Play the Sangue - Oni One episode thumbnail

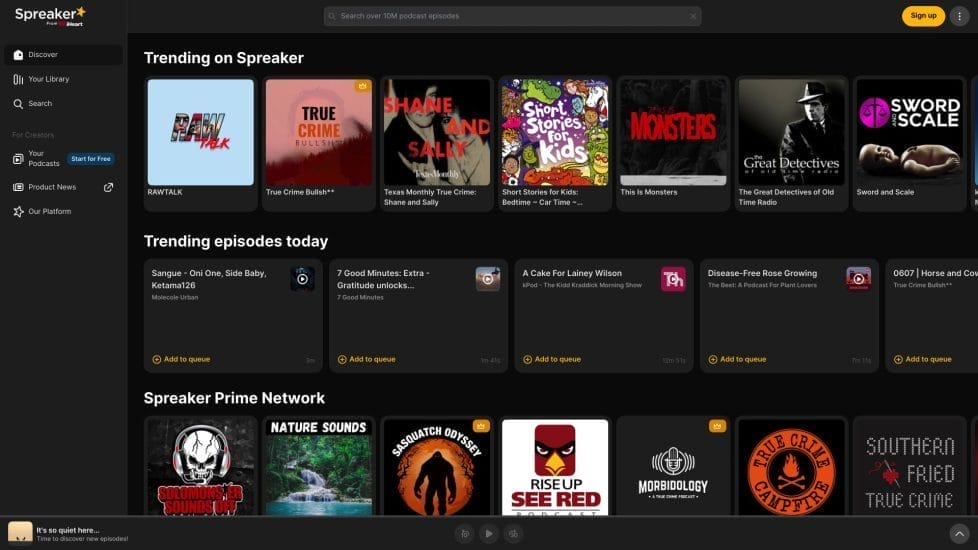(302, 279)
